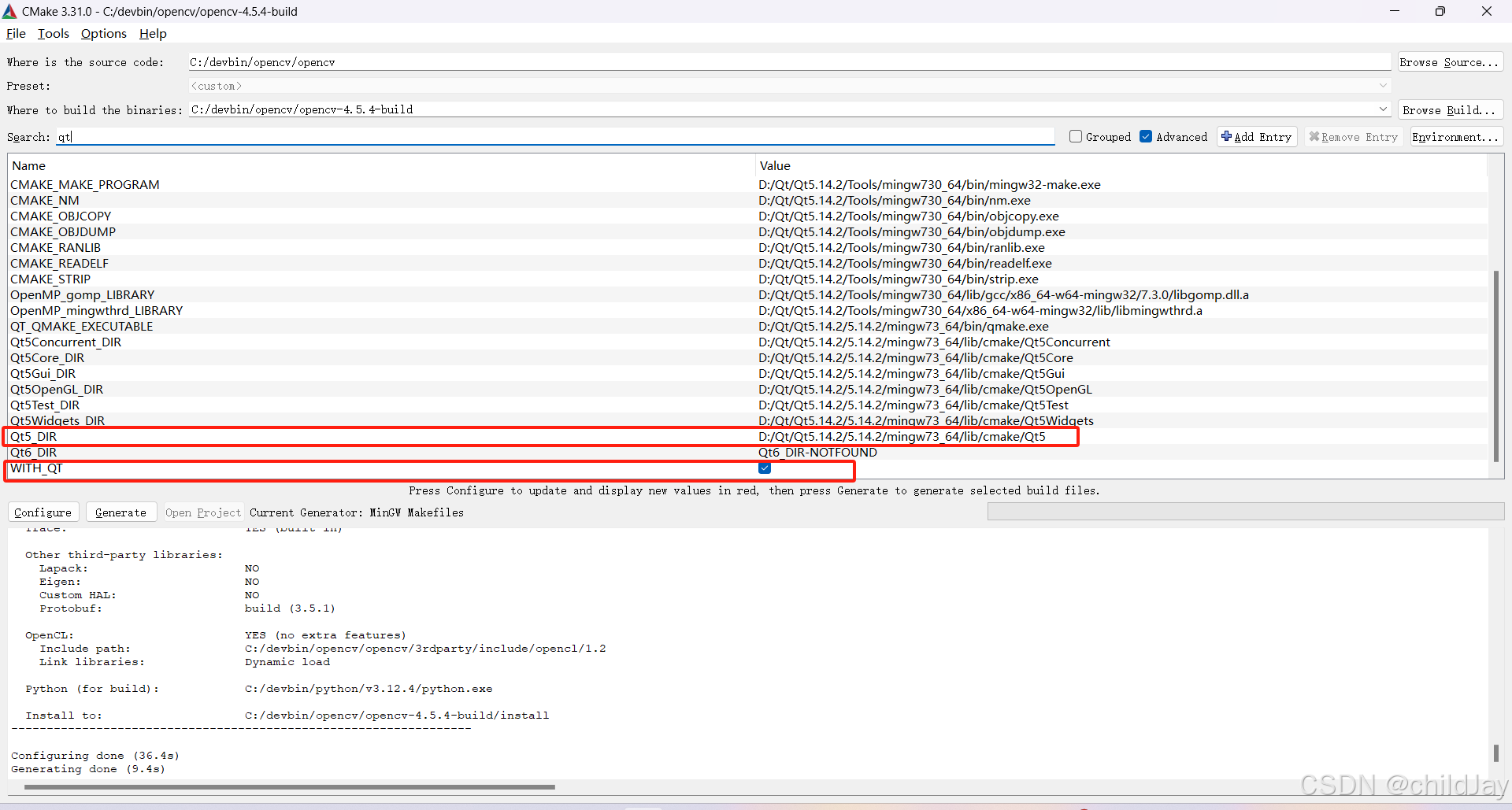Viewport: 1512px width, 810px height.
Task: Select the CMAKE_NM entry
Action: [x=45, y=201]
